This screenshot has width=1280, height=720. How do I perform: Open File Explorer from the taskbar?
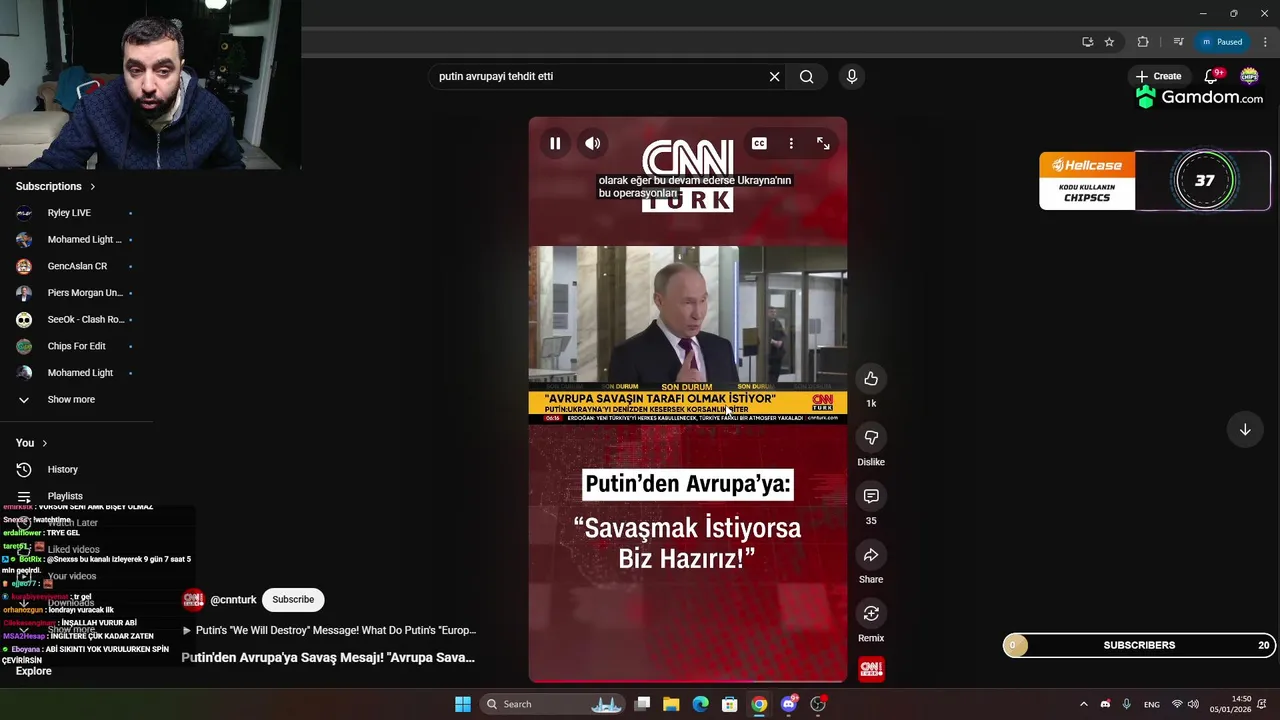pyautogui.click(x=672, y=704)
